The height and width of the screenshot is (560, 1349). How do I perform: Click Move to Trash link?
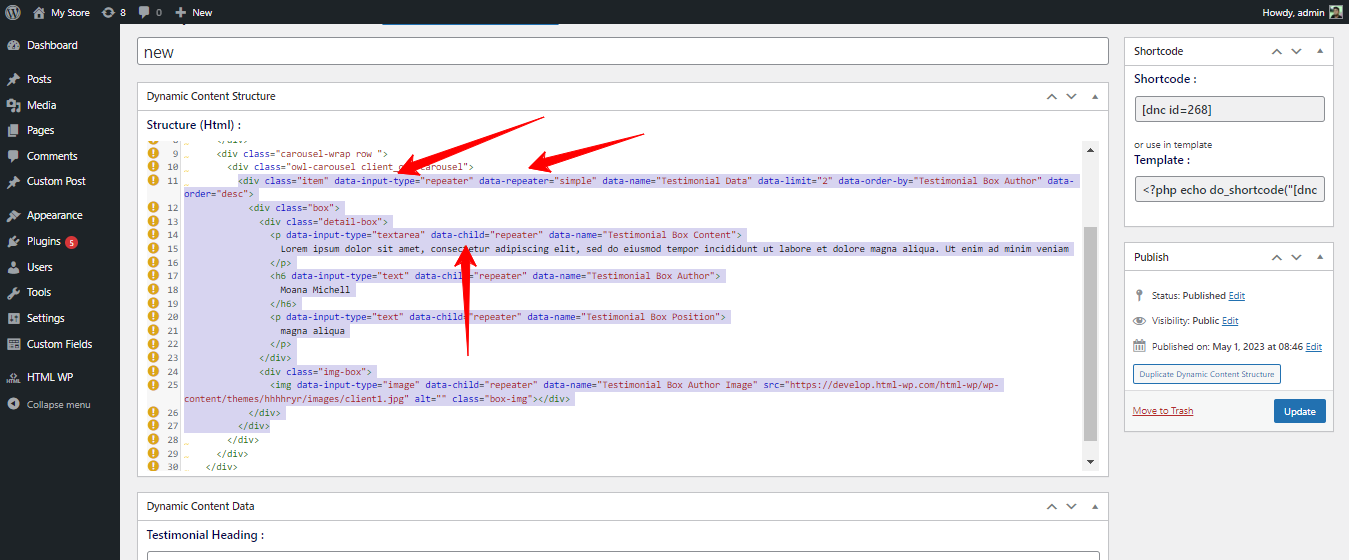[1163, 411]
